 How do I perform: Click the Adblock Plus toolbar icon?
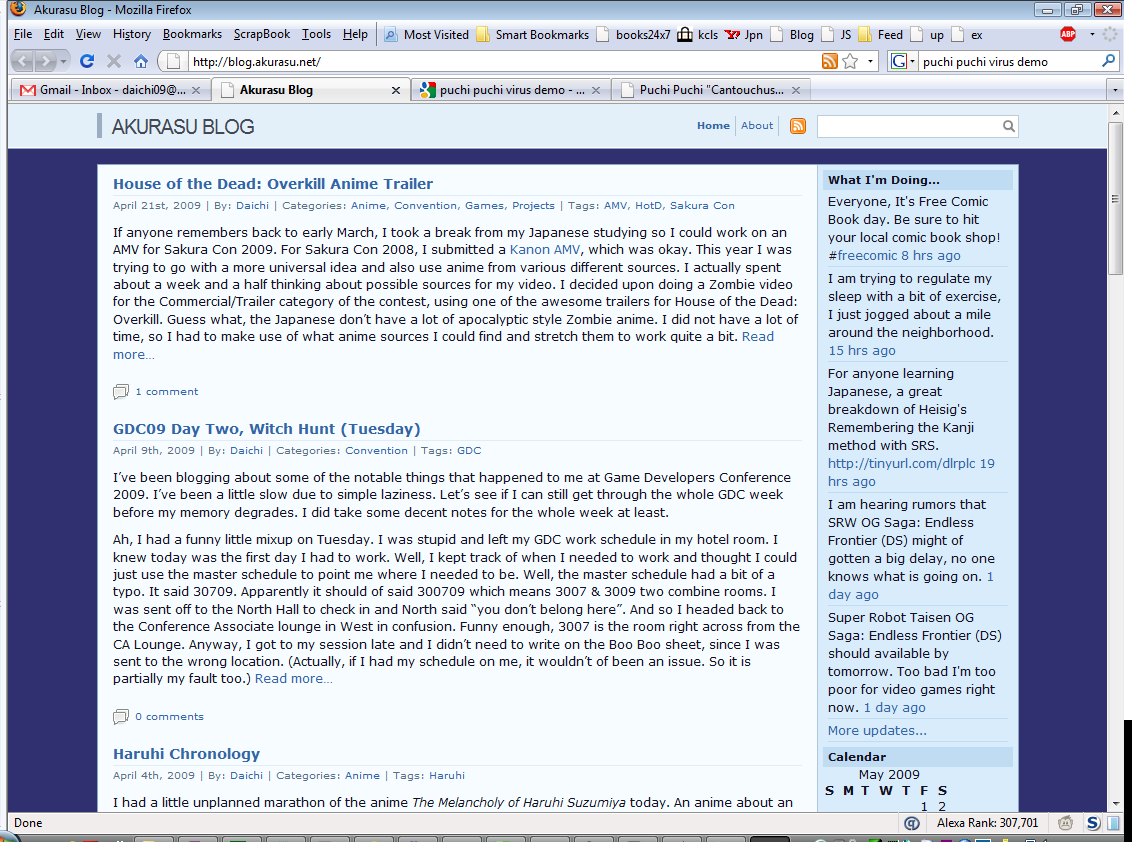[1068, 34]
